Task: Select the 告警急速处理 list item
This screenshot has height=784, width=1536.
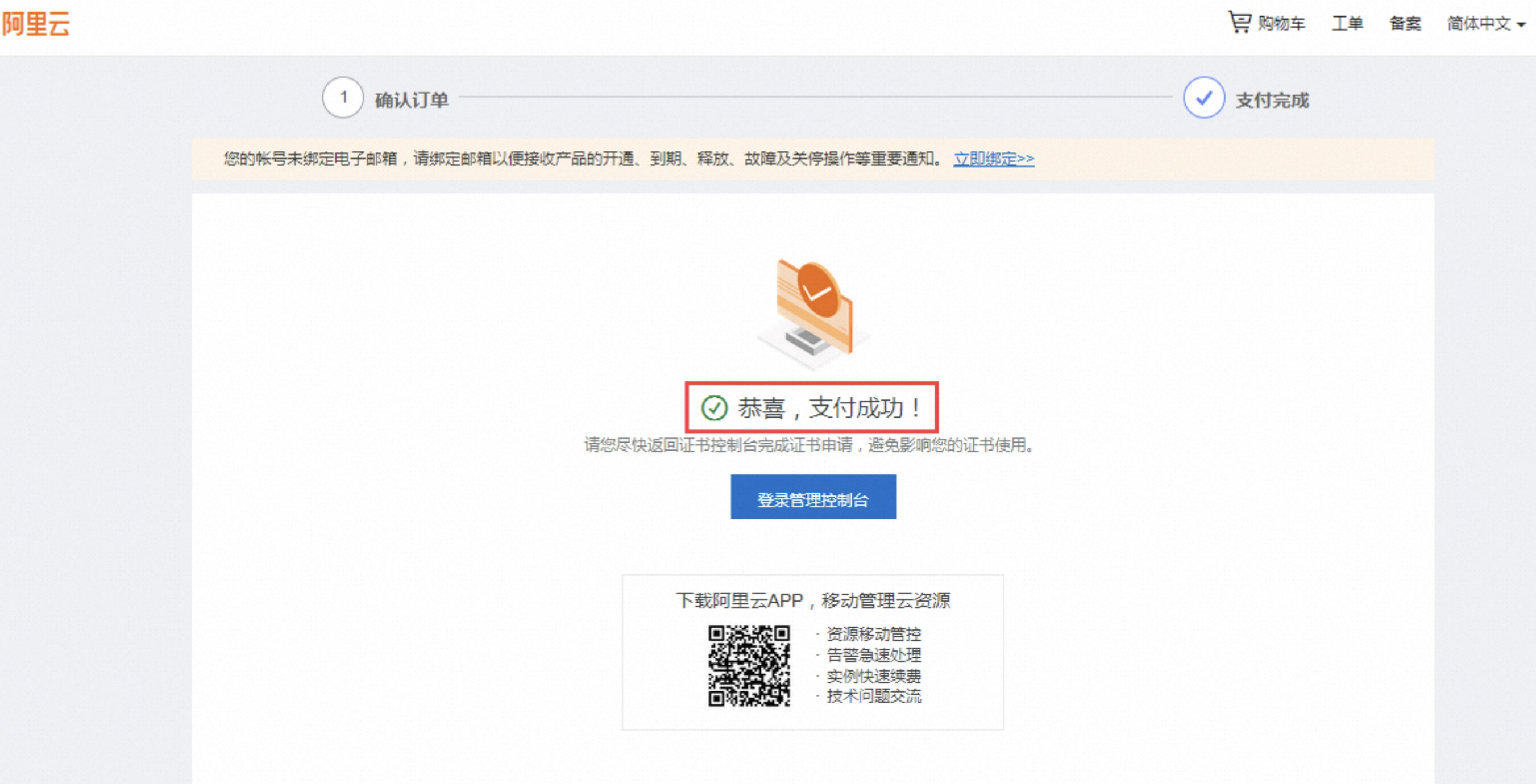Action: coord(874,655)
